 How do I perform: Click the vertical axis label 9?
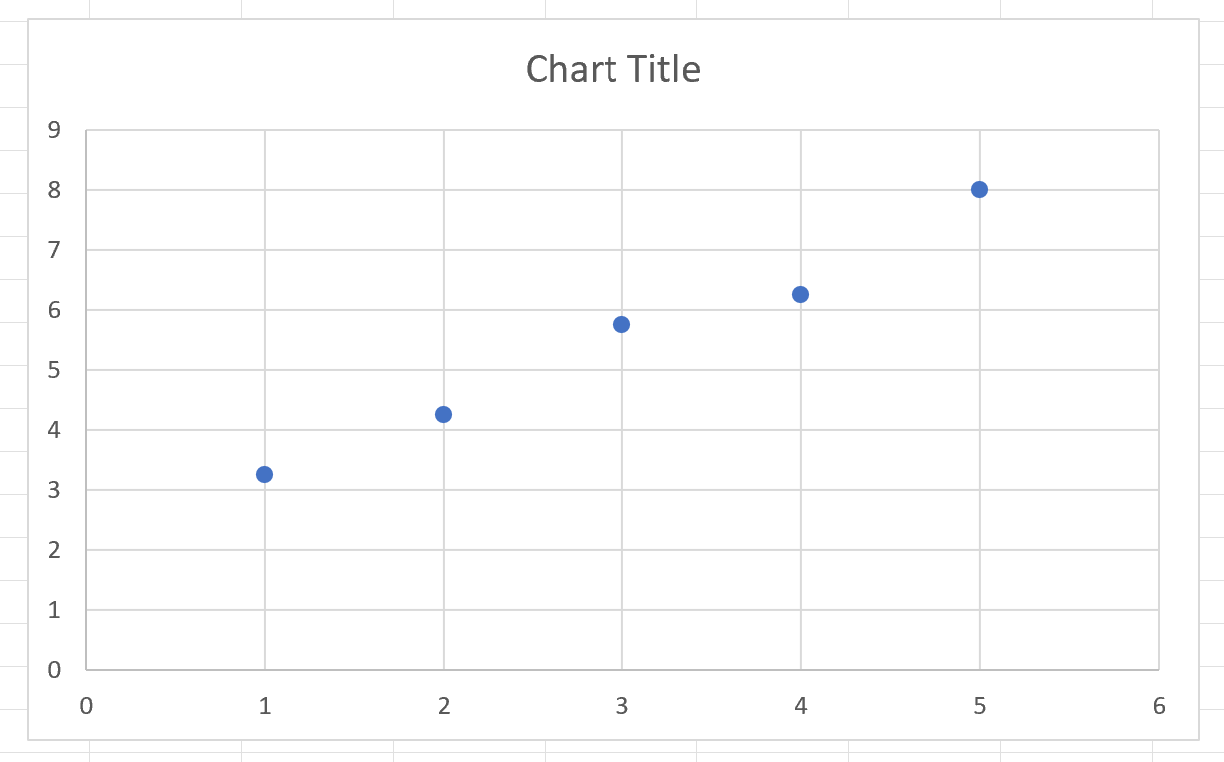pos(54,130)
